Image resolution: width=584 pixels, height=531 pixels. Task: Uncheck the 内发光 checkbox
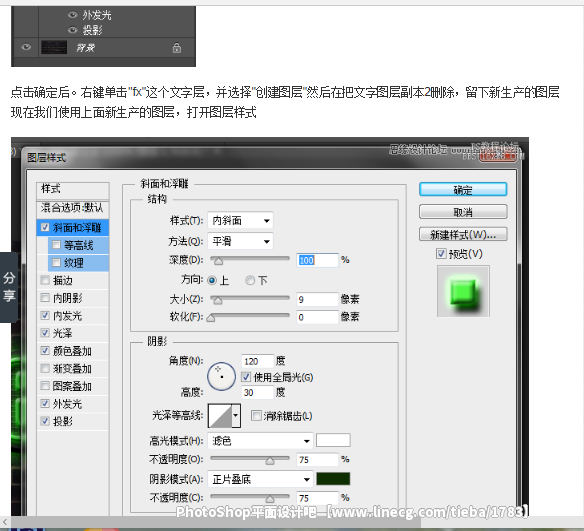point(45,315)
